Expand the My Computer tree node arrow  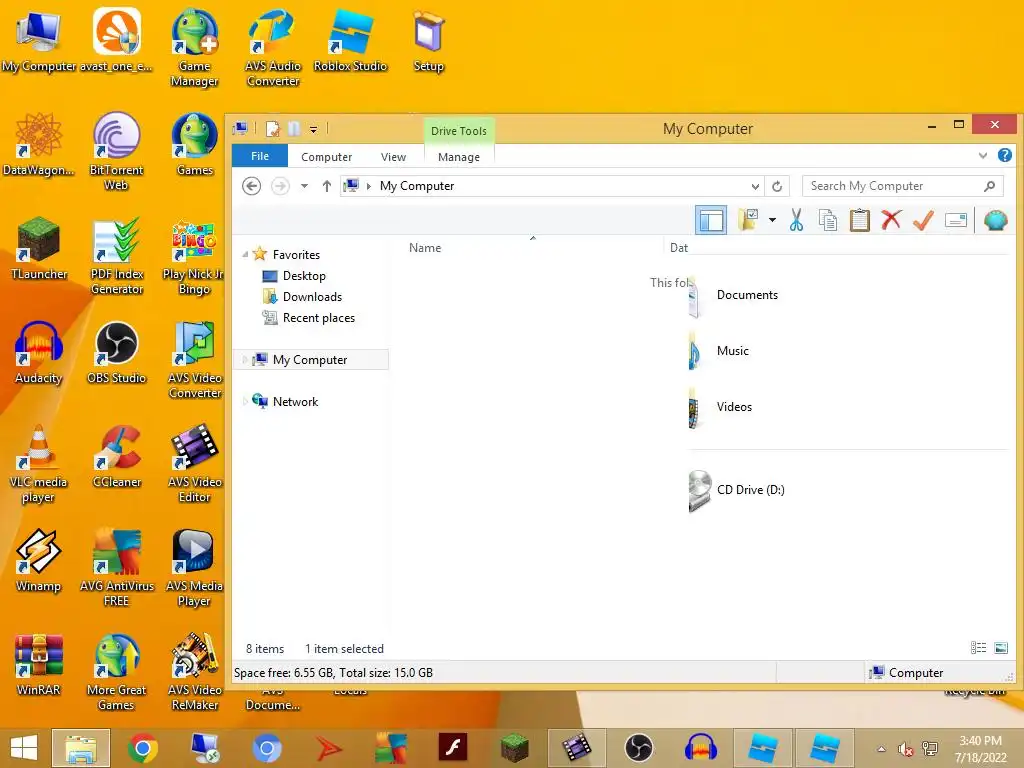point(245,360)
